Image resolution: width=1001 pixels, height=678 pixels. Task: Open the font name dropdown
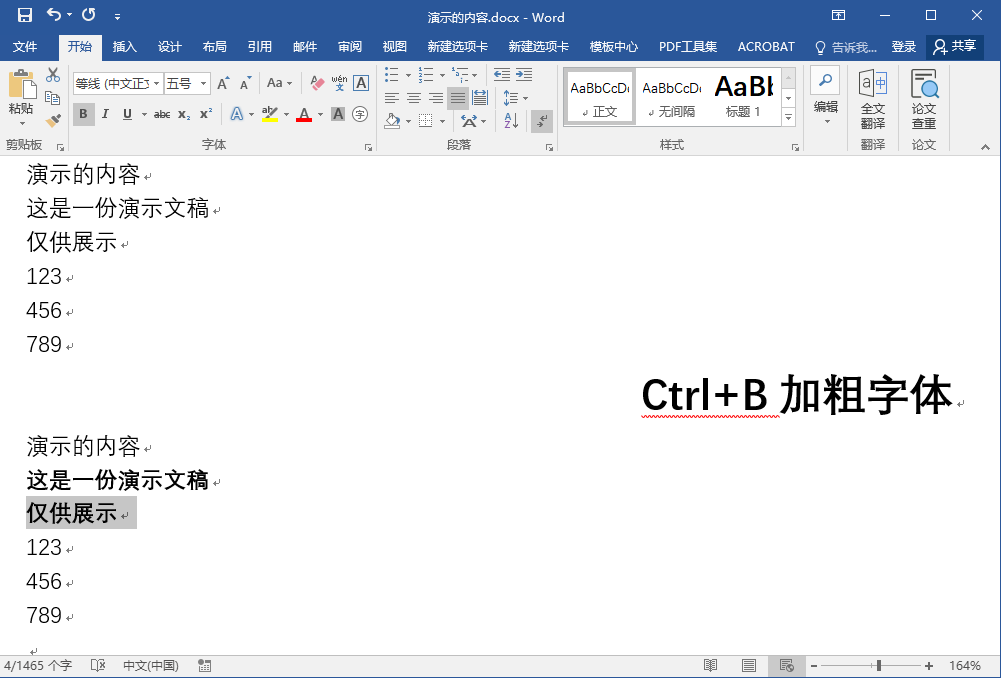point(156,84)
